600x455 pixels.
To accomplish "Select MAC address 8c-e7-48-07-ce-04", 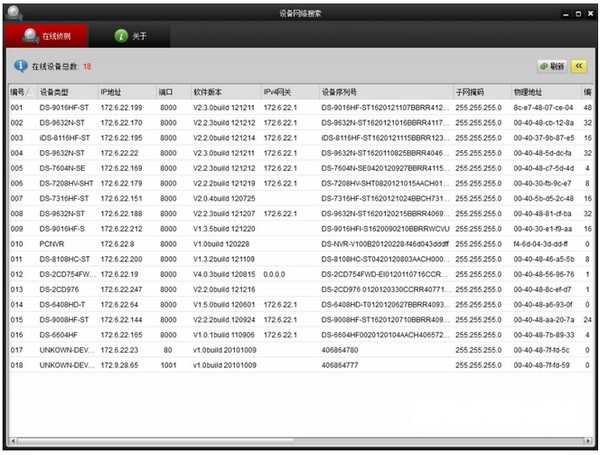I will 543,108.
